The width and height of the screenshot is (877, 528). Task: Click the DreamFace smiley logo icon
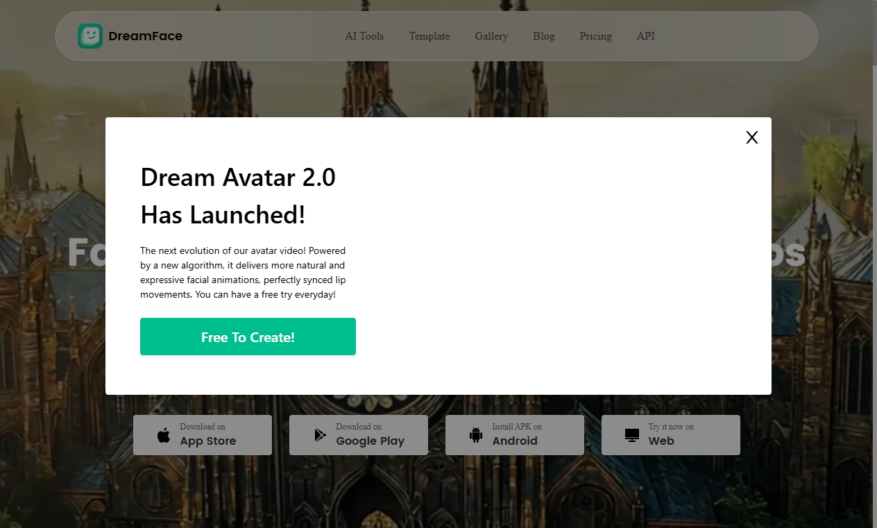pyautogui.click(x=90, y=36)
